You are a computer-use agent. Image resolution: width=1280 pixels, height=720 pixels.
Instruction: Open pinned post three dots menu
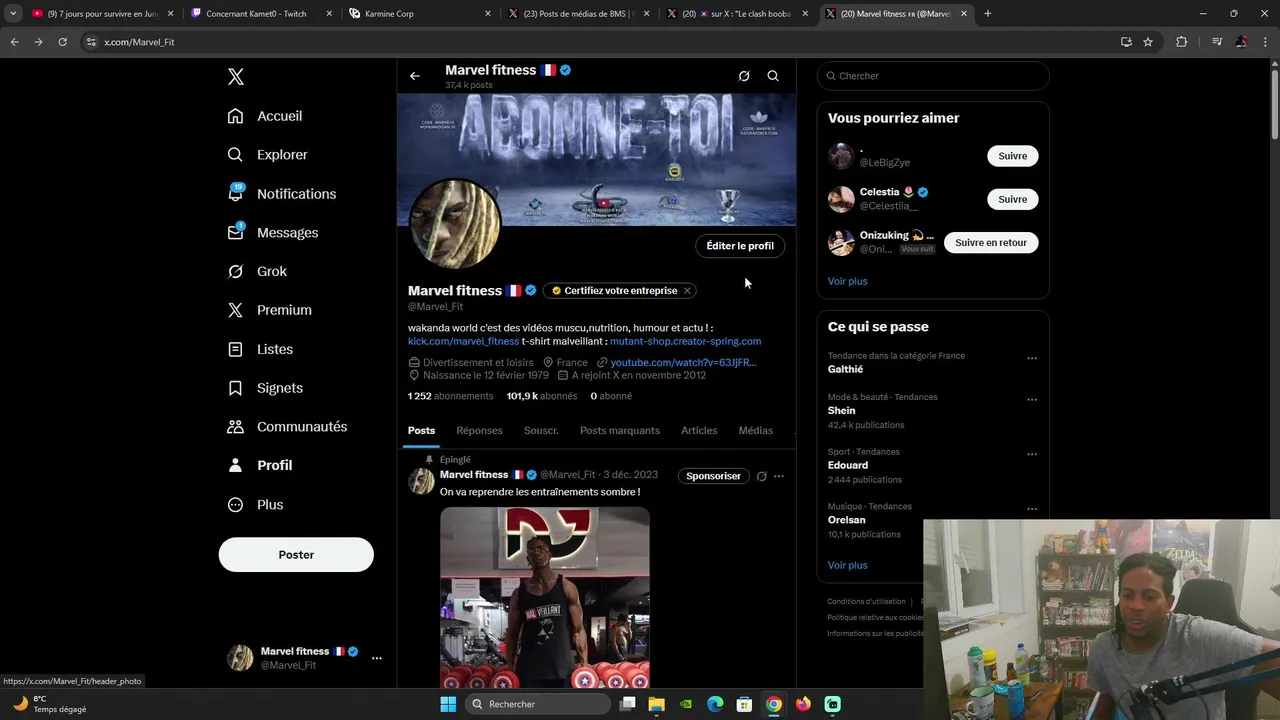779,476
